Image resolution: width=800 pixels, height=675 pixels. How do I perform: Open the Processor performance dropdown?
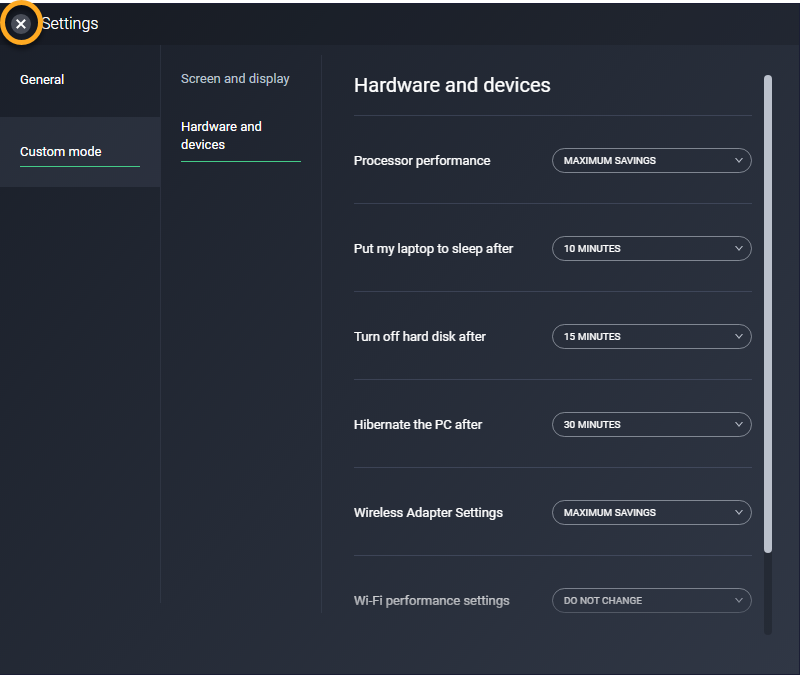pos(651,161)
